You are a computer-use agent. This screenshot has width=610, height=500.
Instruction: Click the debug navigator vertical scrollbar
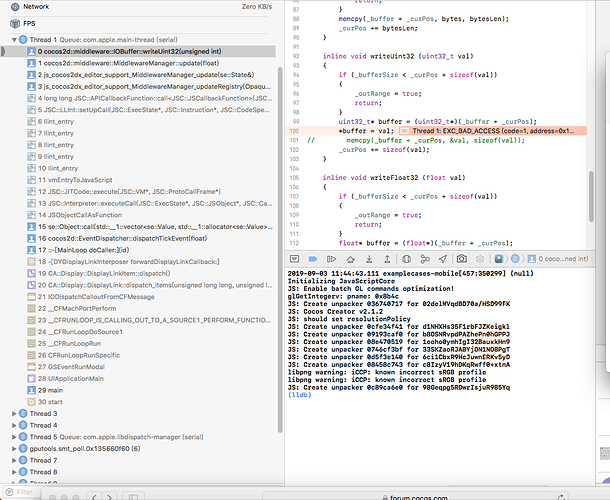[x=280, y=249]
